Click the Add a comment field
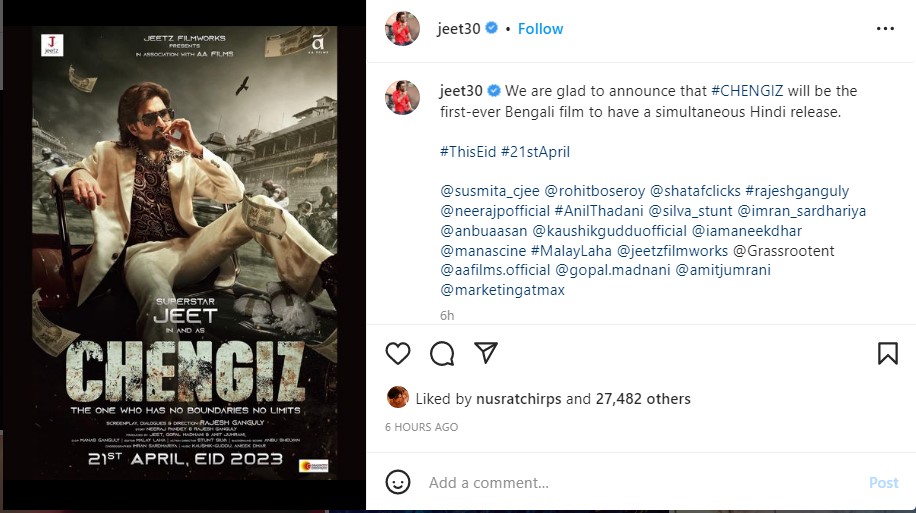The width and height of the screenshot is (916, 513). point(643,483)
